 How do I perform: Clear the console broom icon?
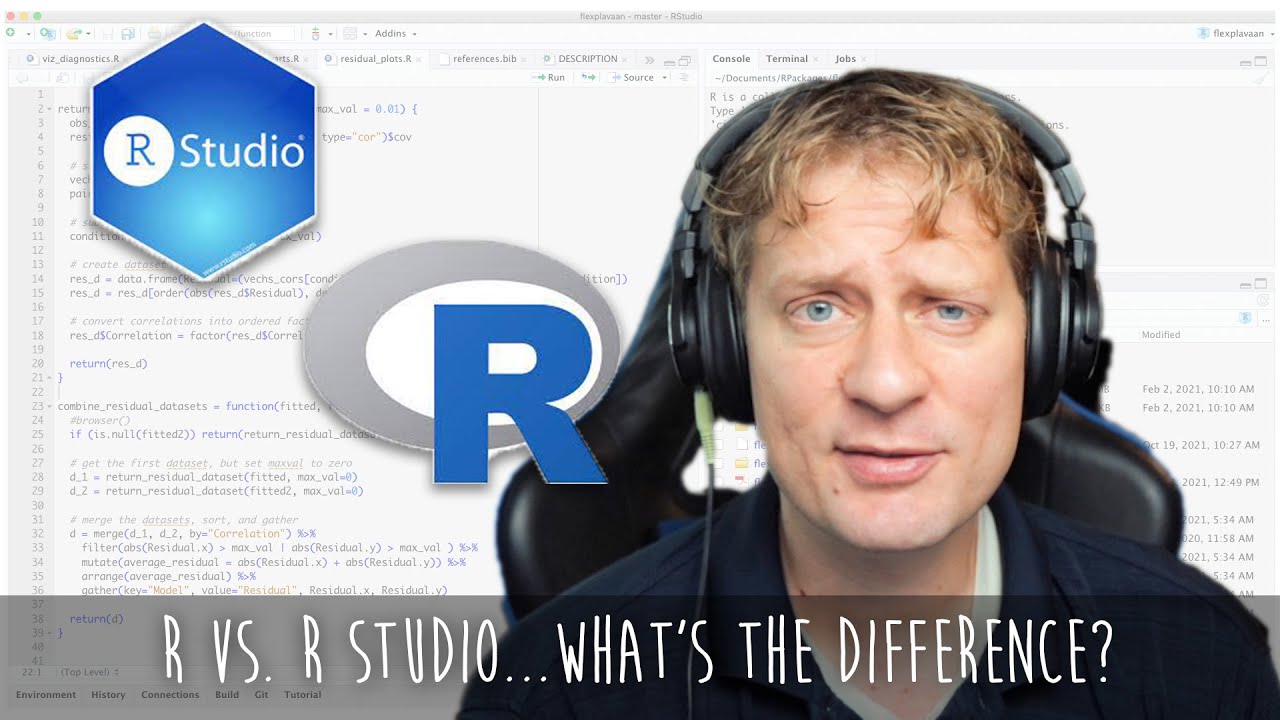pos(1261,79)
